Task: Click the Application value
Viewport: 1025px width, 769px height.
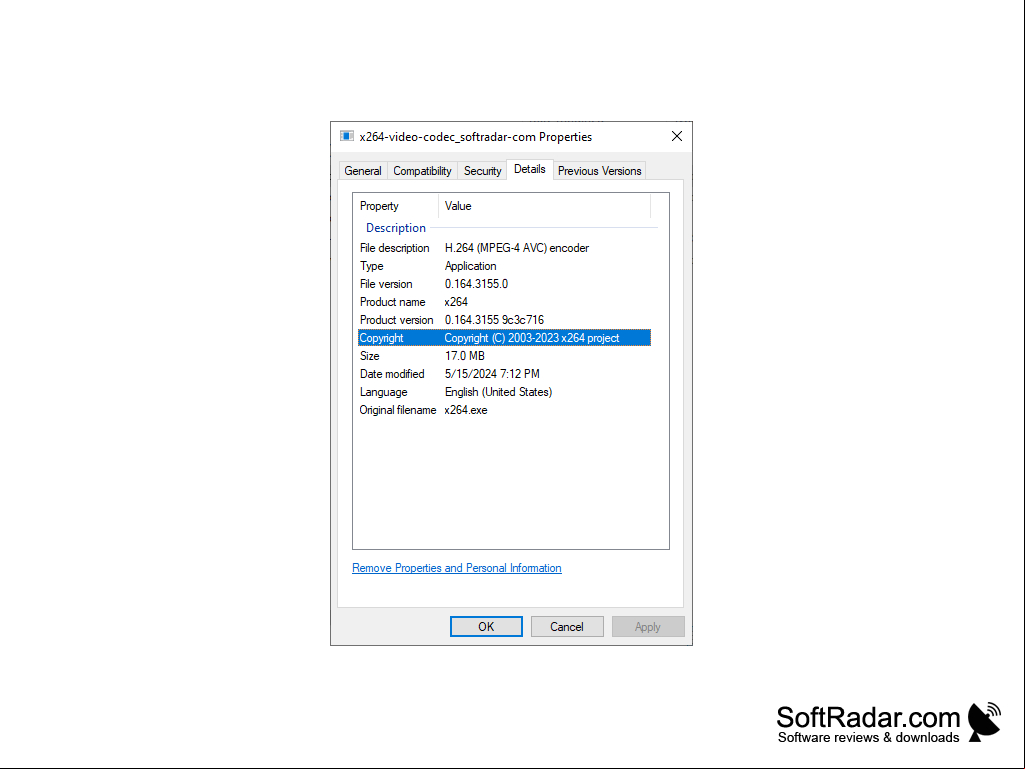Action: [471, 266]
